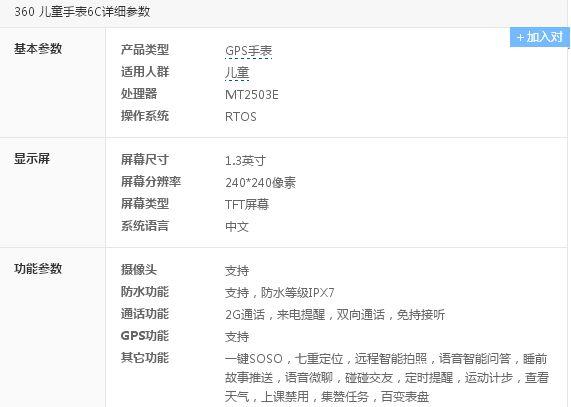Image resolution: width=571 pixels, height=407 pixels.
Task: Select the 适用人群 label
Action: point(145,72)
